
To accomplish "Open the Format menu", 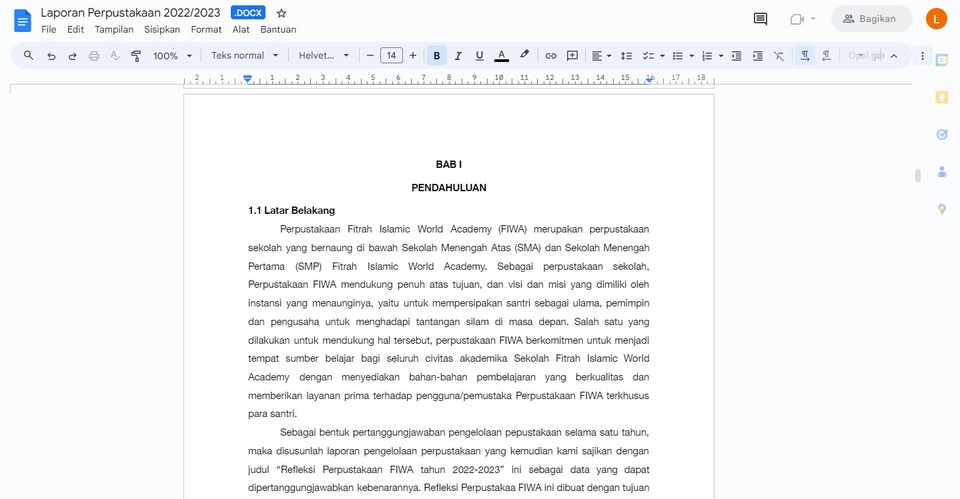I will coord(206,29).
